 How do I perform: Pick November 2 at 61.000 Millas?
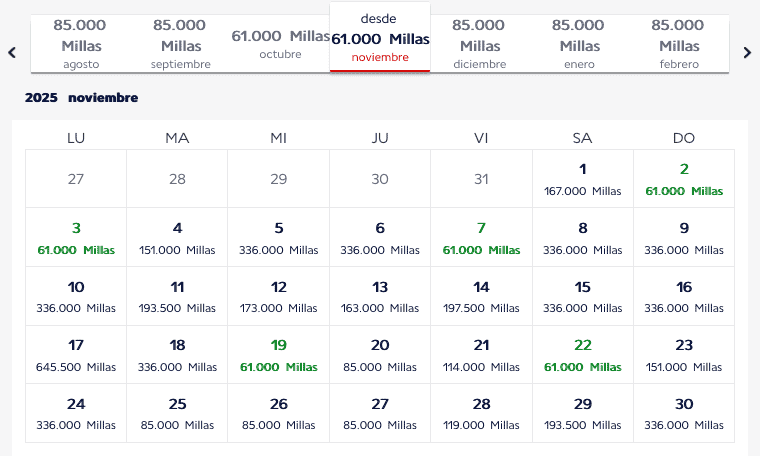(684, 179)
